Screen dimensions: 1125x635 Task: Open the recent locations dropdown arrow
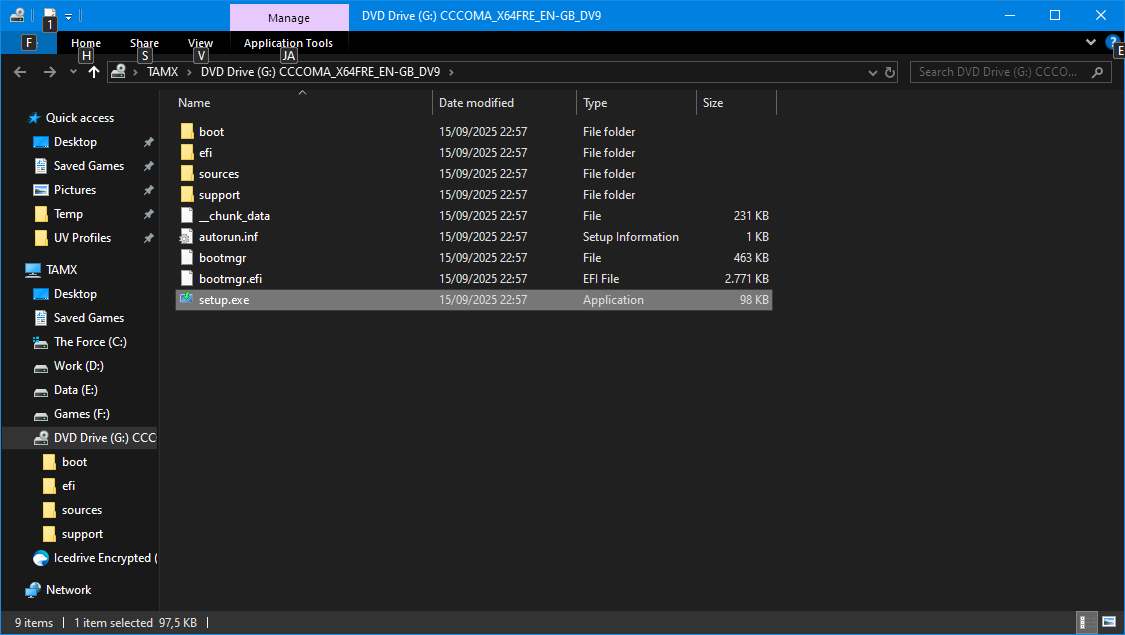(73, 72)
